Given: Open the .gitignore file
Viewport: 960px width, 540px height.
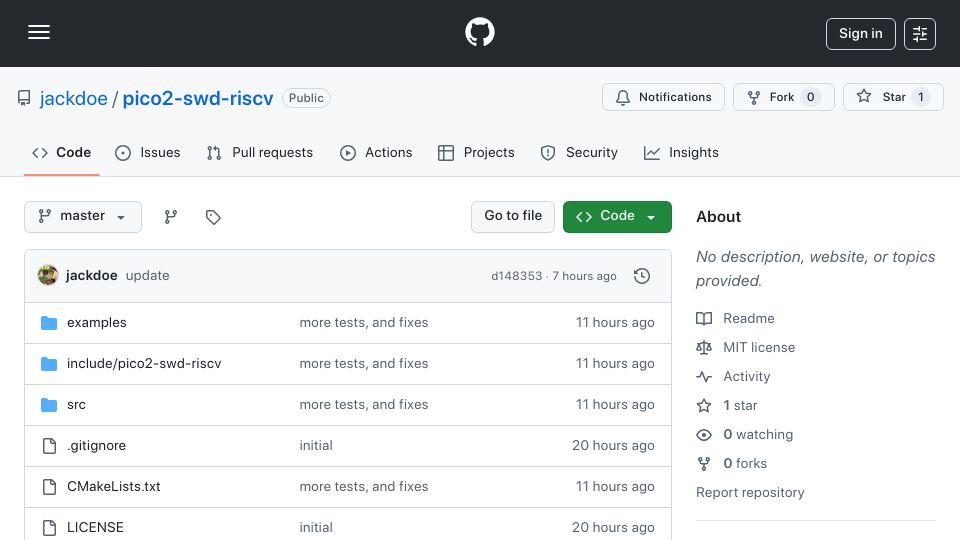Looking at the screenshot, I should click(x=96, y=446).
